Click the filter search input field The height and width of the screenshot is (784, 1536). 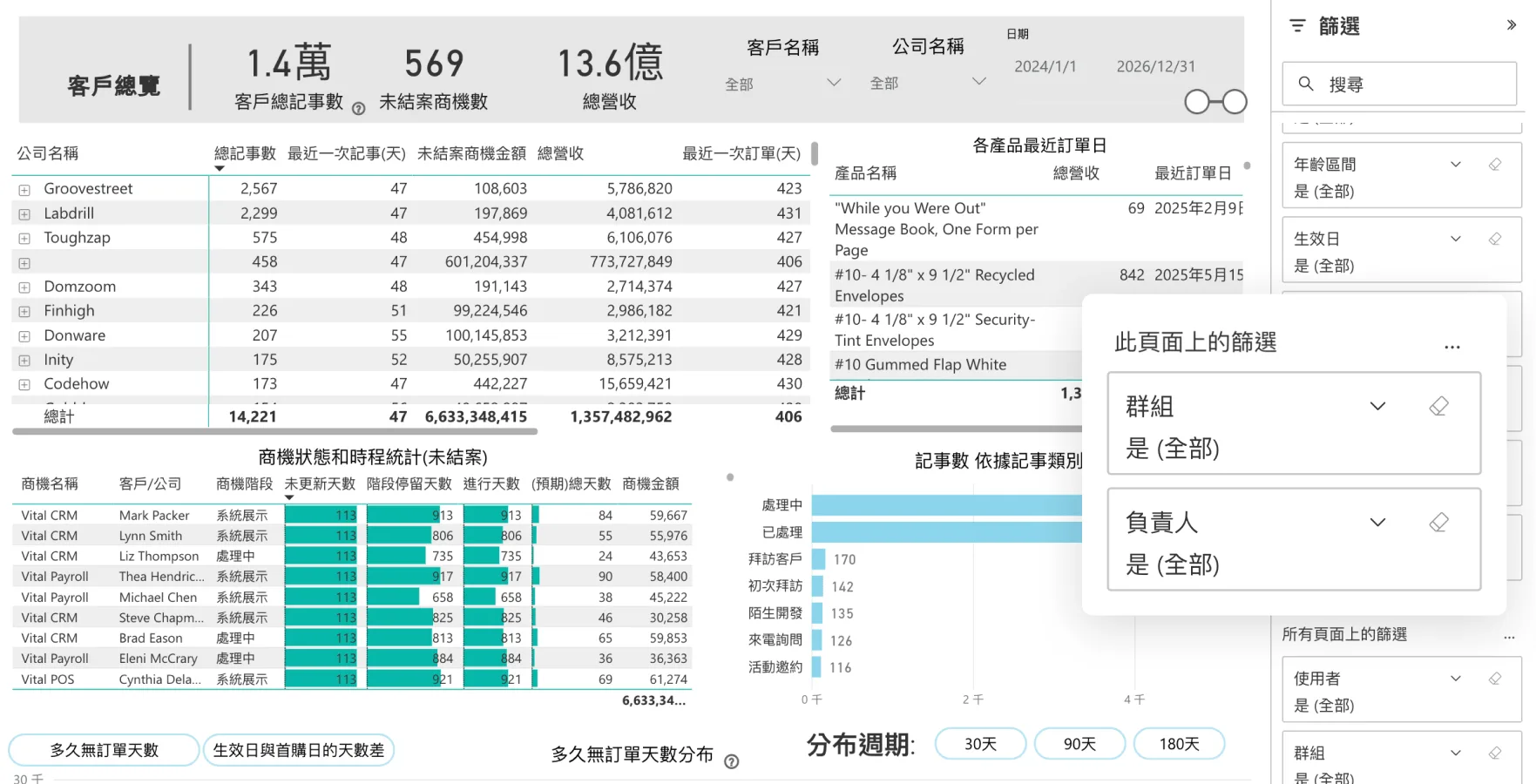tap(1399, 84)
